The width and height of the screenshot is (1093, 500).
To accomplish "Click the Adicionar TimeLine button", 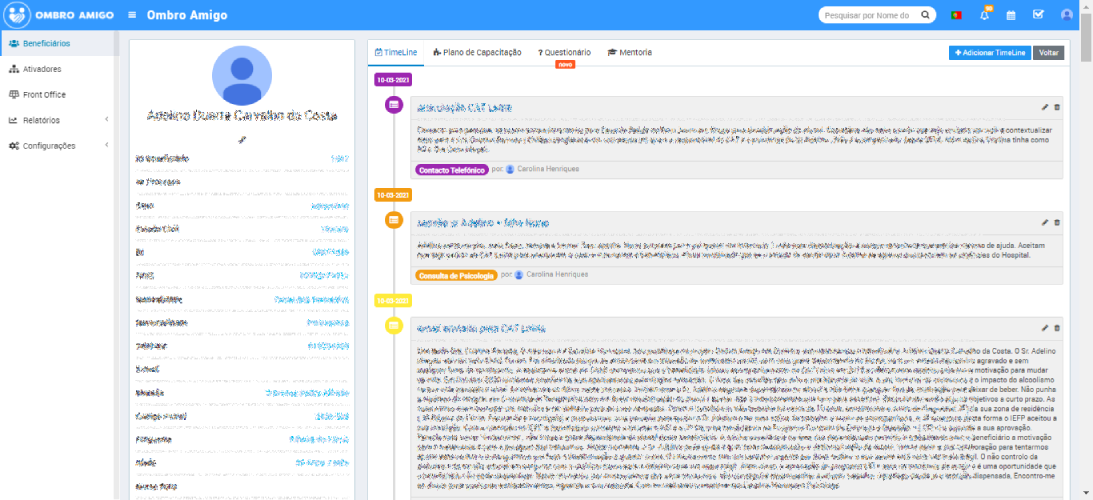I will pyautogui.click(x=989, y=52).
